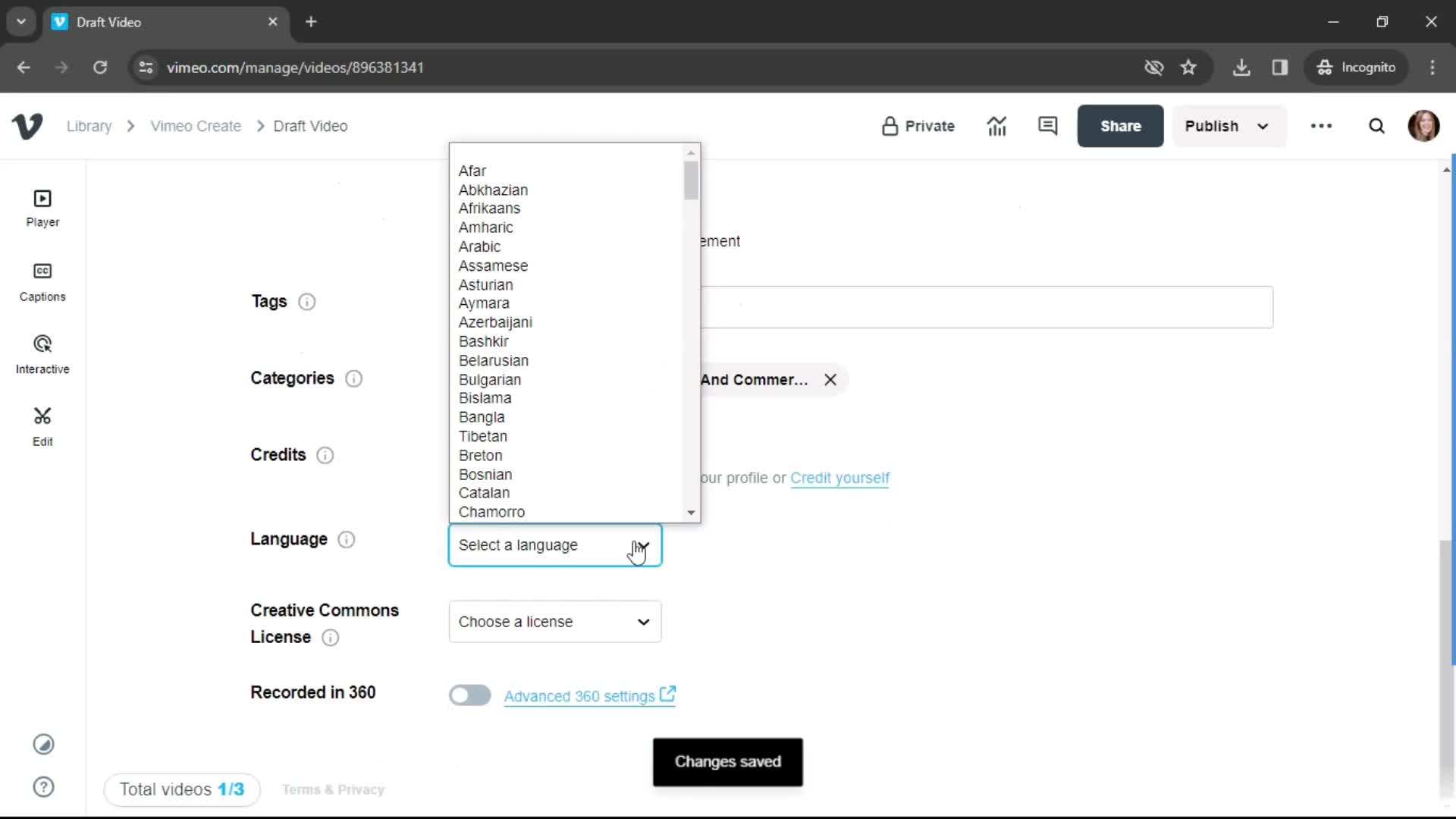
Task: Select Tibetan from the language list
Action: pos(483,437)
